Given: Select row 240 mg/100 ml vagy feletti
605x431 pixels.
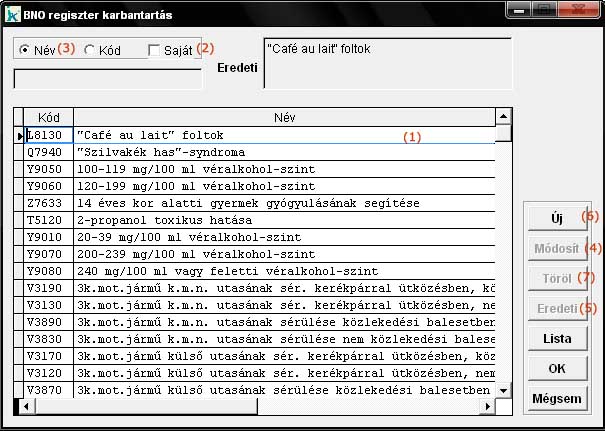Looking at the screenshot, I should pos(284,271).
